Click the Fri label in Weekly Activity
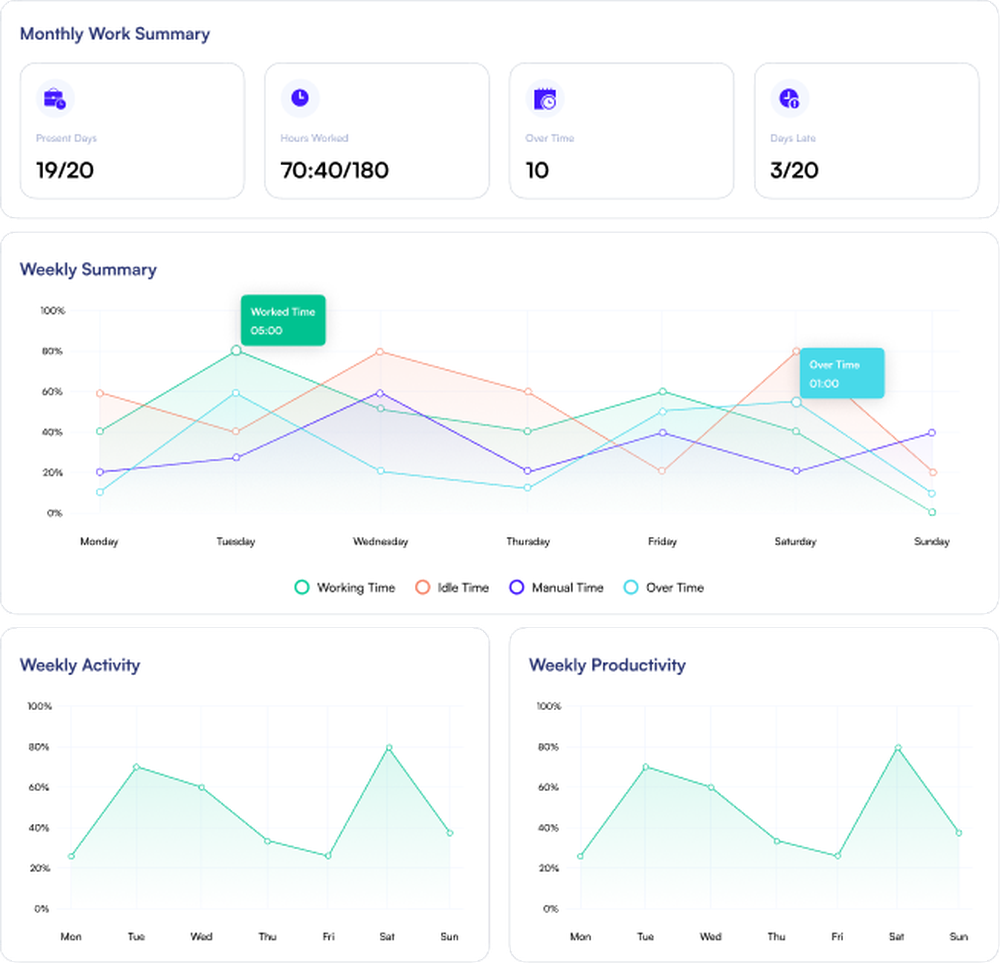The width and height of the screenshot is (1000, 963). [328, 937]
